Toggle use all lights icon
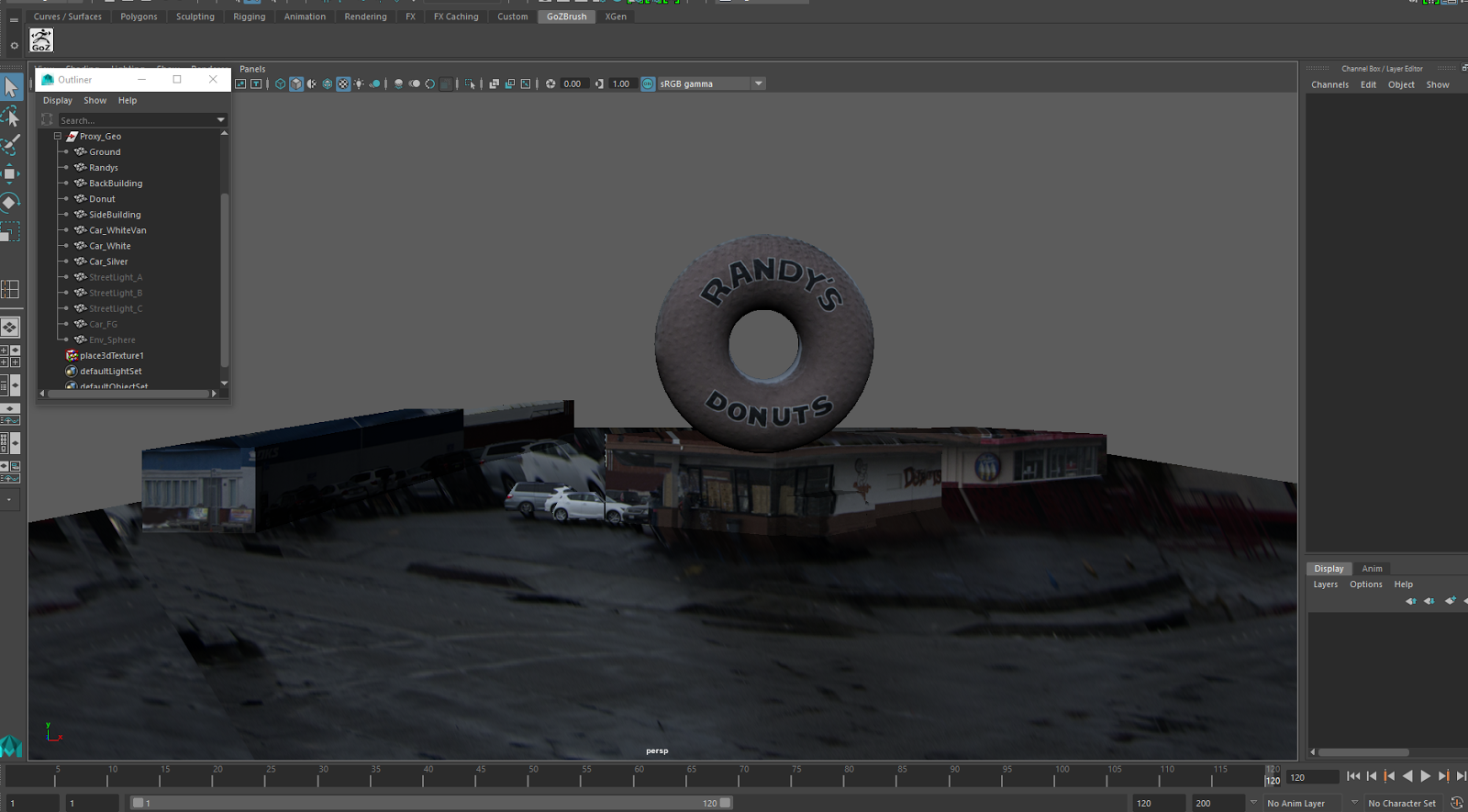Screen dimensions: 1468x812 coord(359,83)
